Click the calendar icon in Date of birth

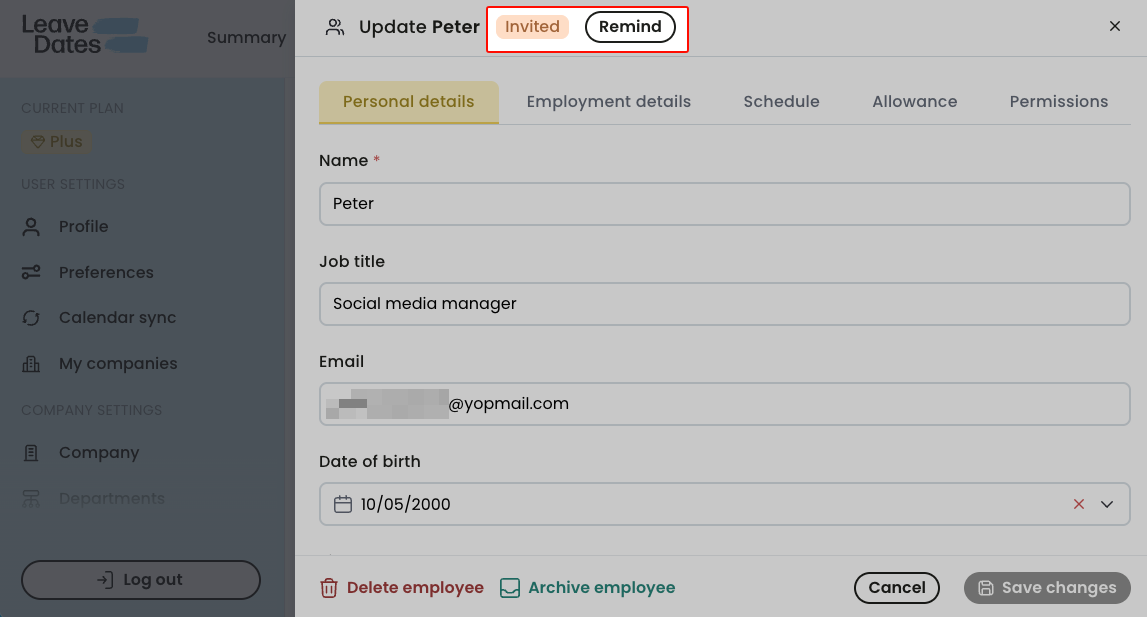click(341, 504)
